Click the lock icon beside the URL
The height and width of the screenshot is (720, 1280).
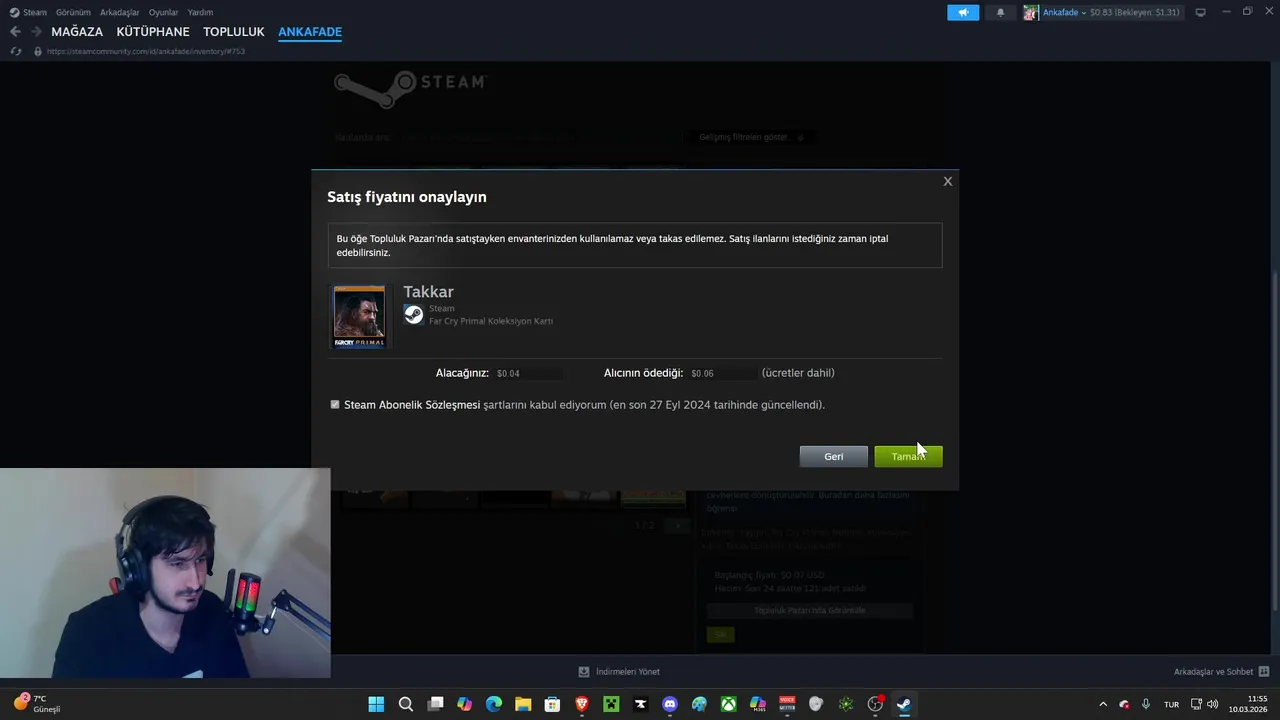click(x=38, y=51)
